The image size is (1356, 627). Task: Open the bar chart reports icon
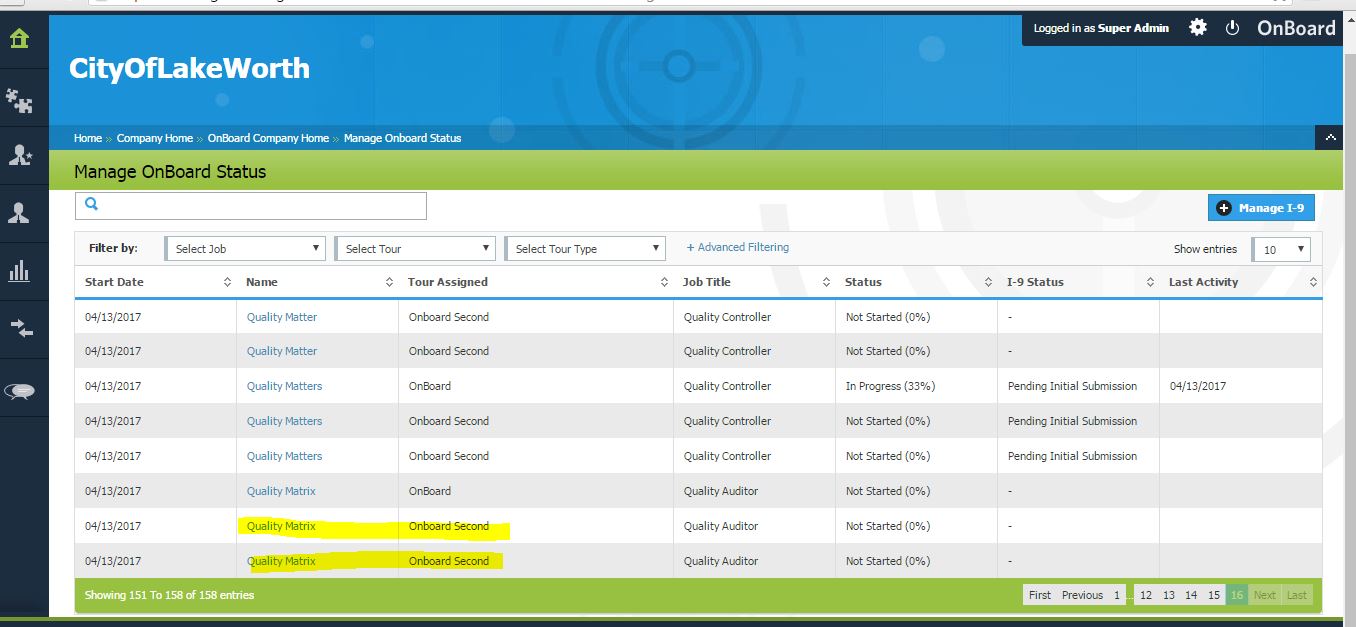click(19, 271)
